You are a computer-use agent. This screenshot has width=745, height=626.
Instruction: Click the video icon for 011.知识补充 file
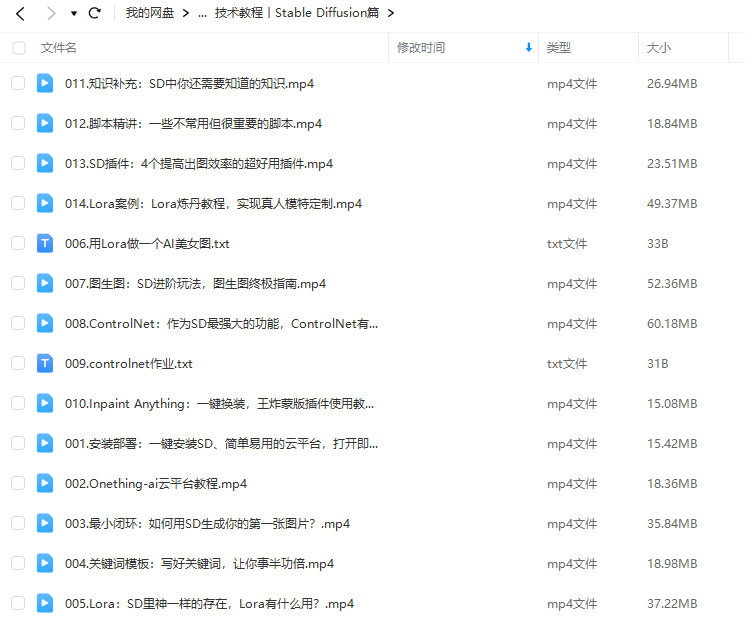tap(45, 83)
